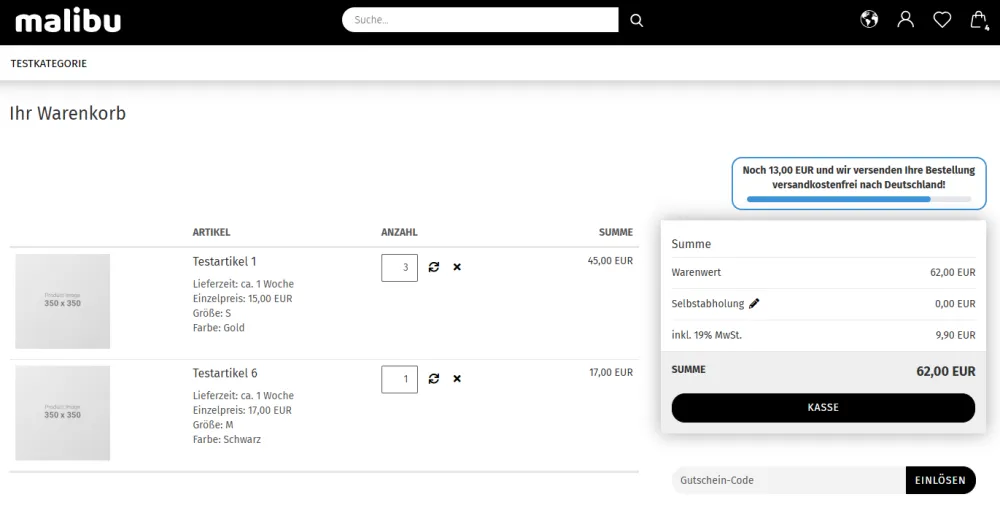1000x524 pixels.
Task: Click the Einzelpreis: 15,00 EUR text
Action: 242,298
